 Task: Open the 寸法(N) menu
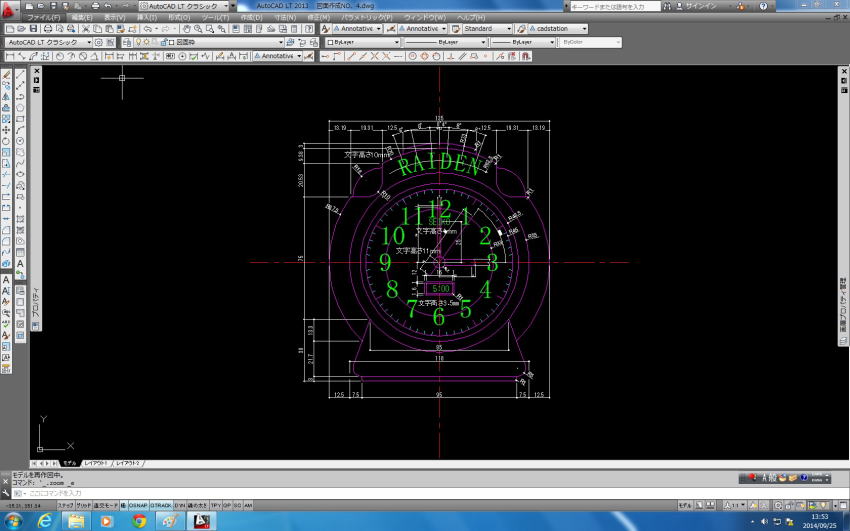pos(285,18)
